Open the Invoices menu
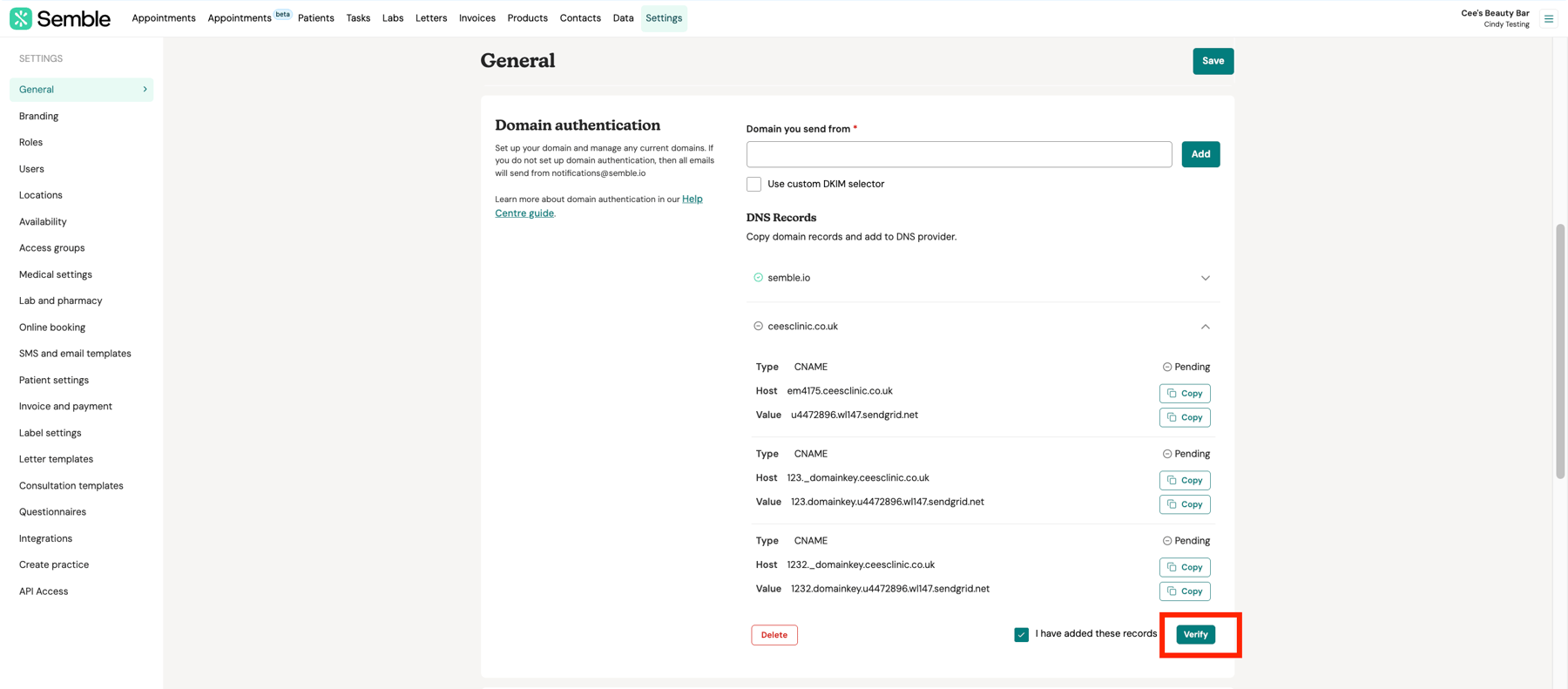 (x=477, y=18)
